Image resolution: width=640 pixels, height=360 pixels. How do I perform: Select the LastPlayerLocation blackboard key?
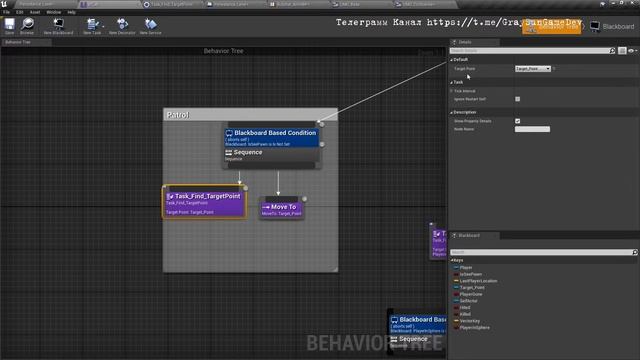point(478,281)
